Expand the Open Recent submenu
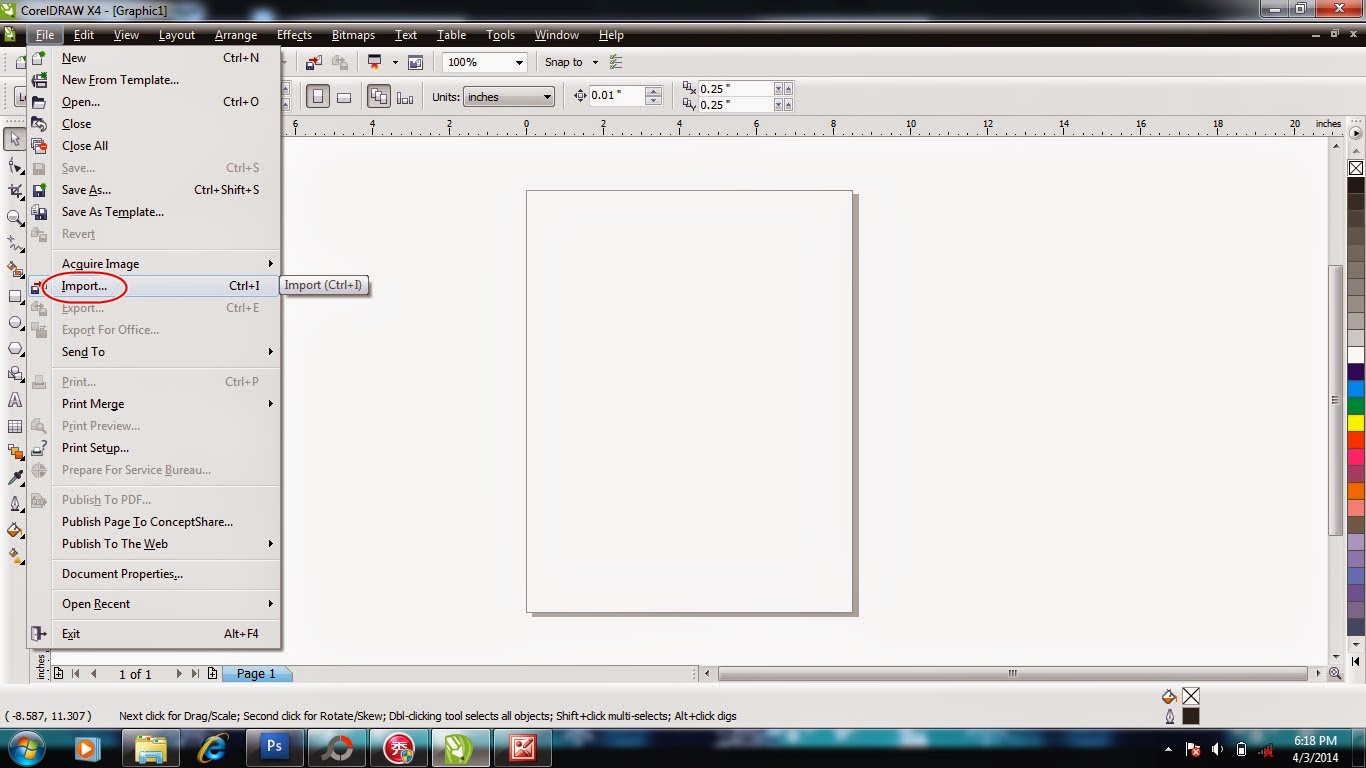The height and width of the screenshot is (768, 1366). tap(166, 604)
